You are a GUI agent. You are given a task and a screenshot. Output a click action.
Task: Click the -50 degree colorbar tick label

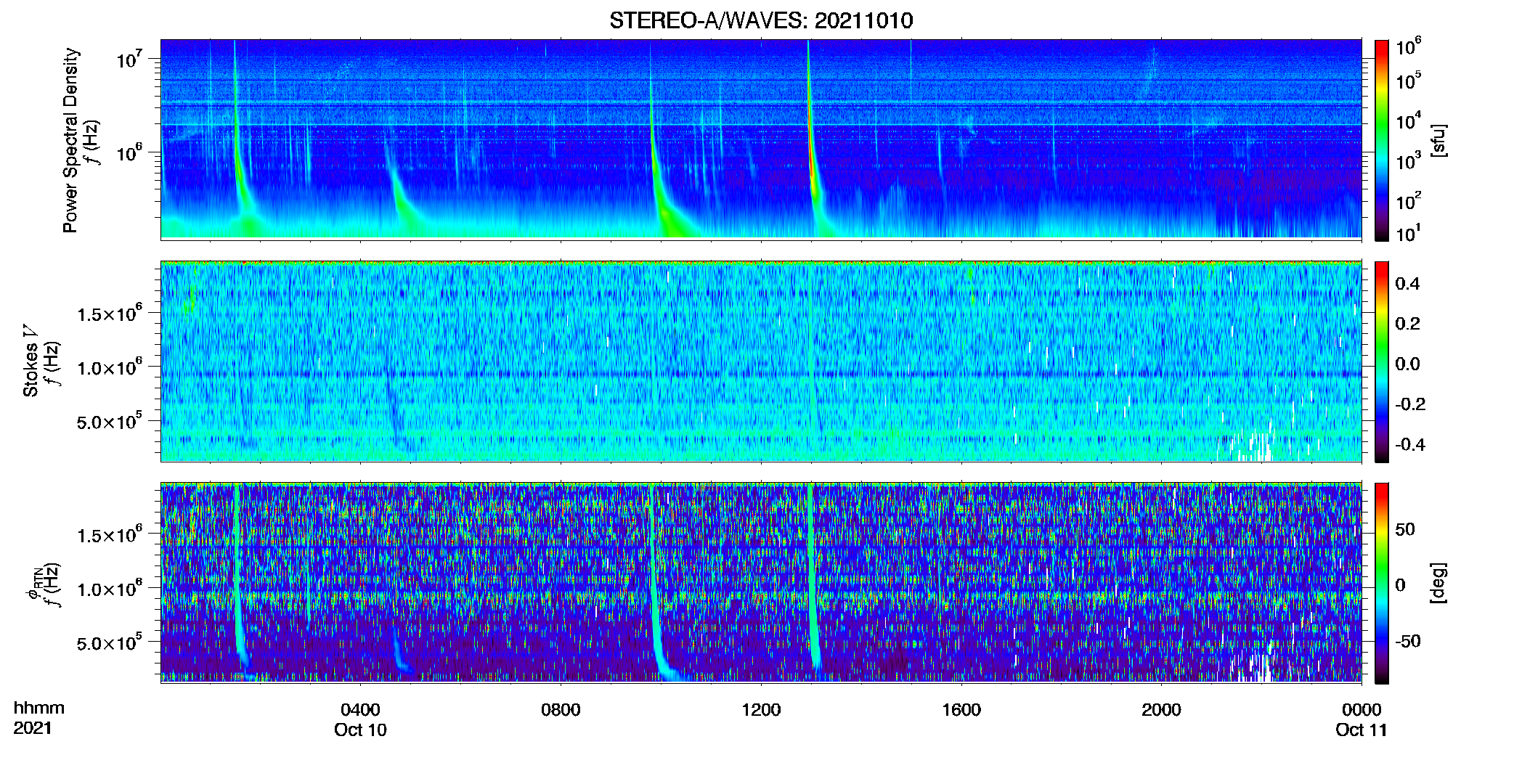[1408, 641]
